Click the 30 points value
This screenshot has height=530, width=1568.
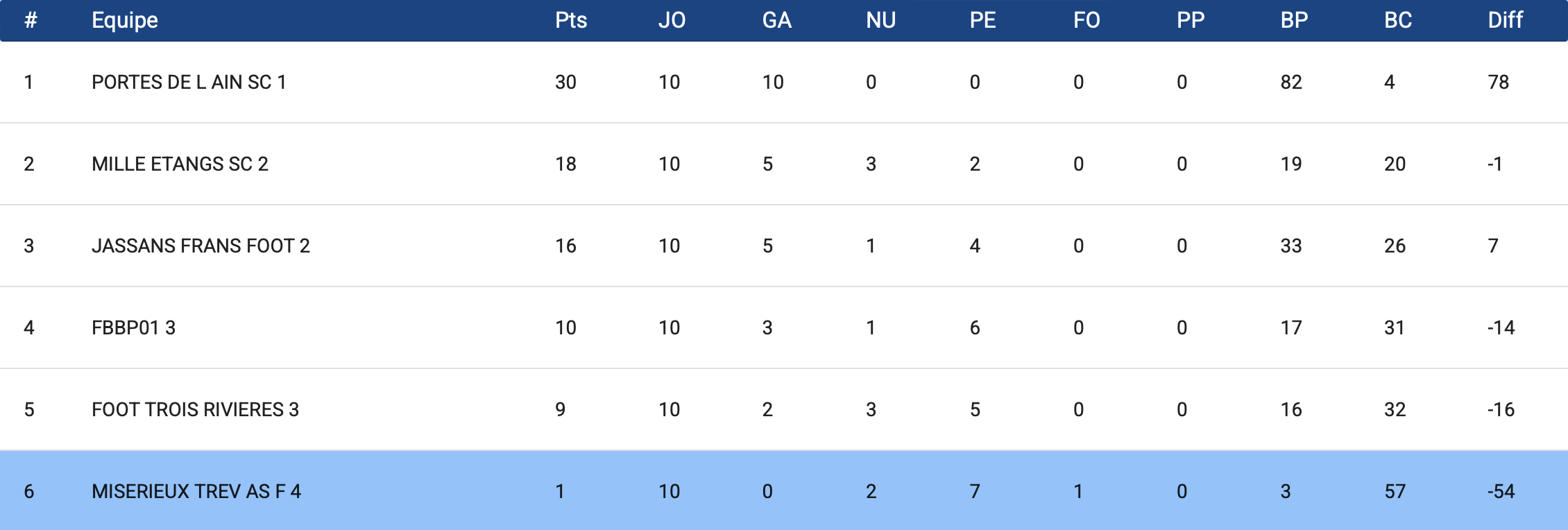tap(565, 82)
